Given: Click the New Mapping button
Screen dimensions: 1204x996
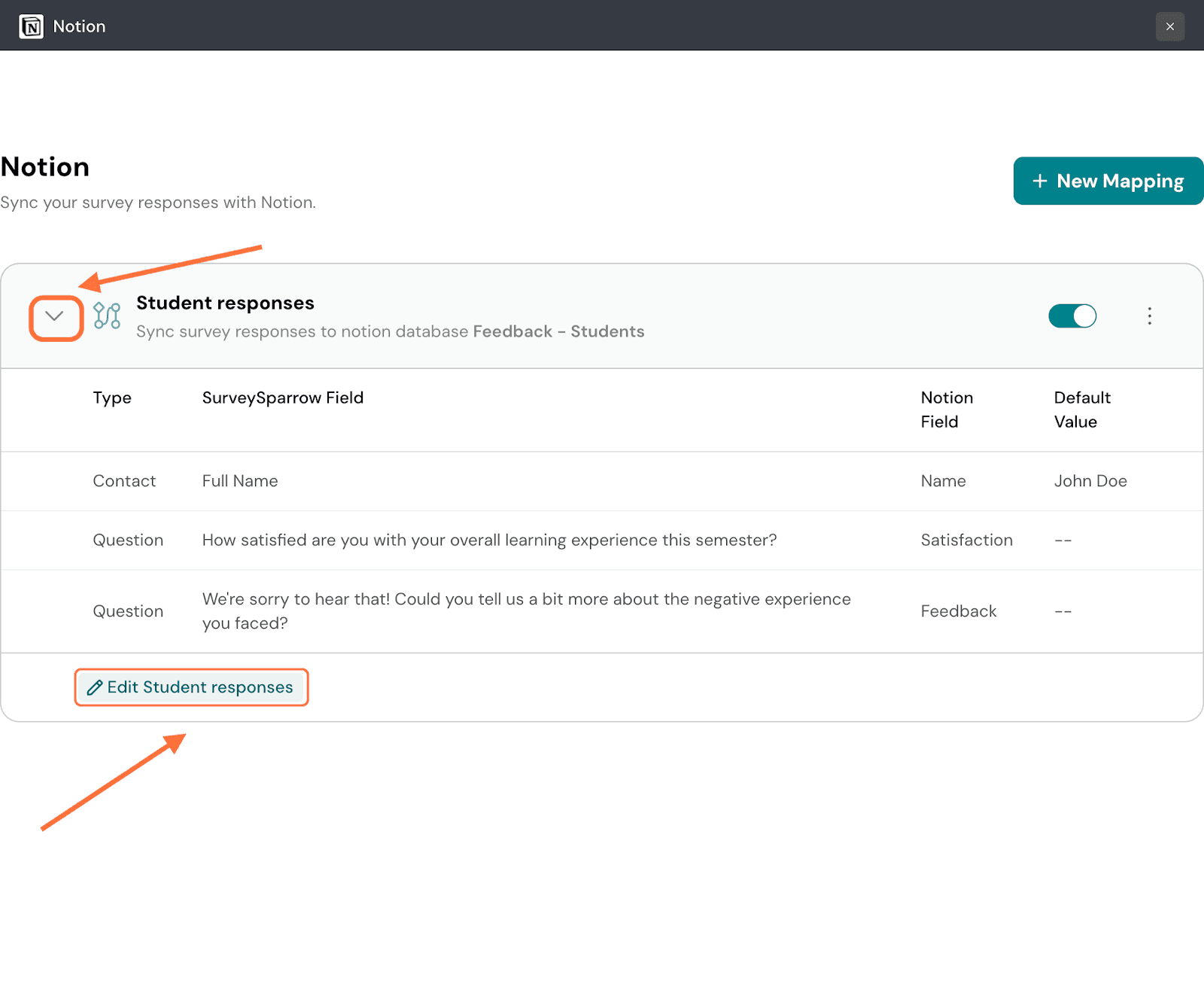Looking at the screenshot, I should pyautogui.click(x=1108, y=181).
